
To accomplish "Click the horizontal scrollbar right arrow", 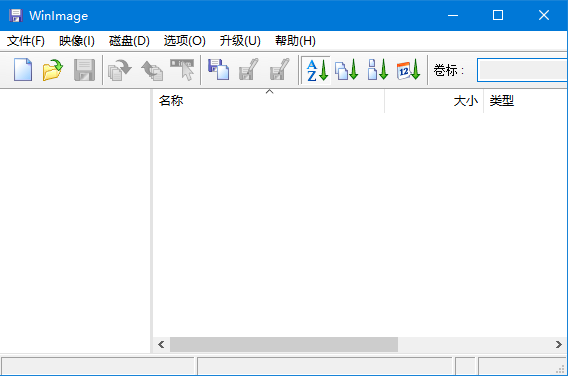I will point(559,344).
